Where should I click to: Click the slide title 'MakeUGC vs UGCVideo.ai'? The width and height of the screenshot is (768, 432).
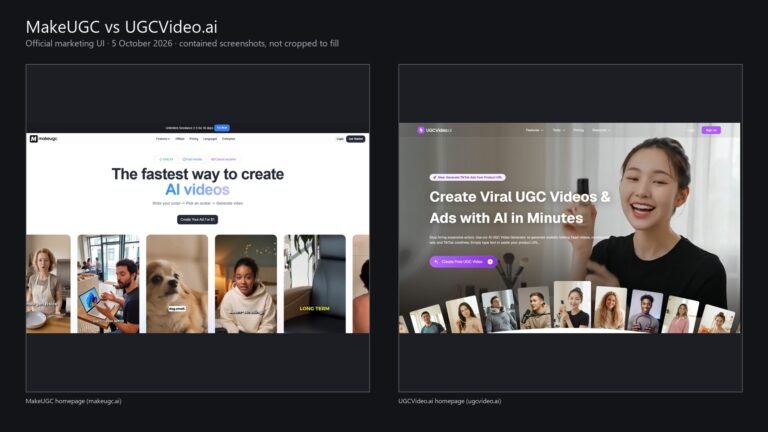(x=121, y=27)
